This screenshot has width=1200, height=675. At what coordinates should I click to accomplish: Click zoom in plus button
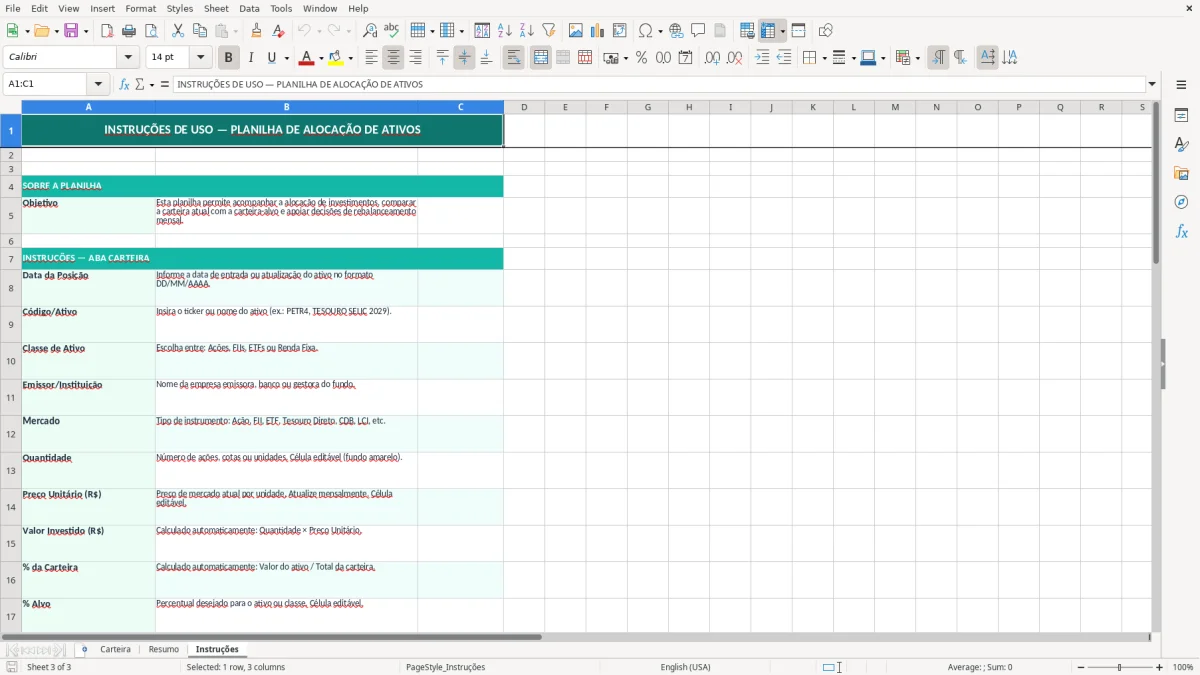click(1160, 667)
